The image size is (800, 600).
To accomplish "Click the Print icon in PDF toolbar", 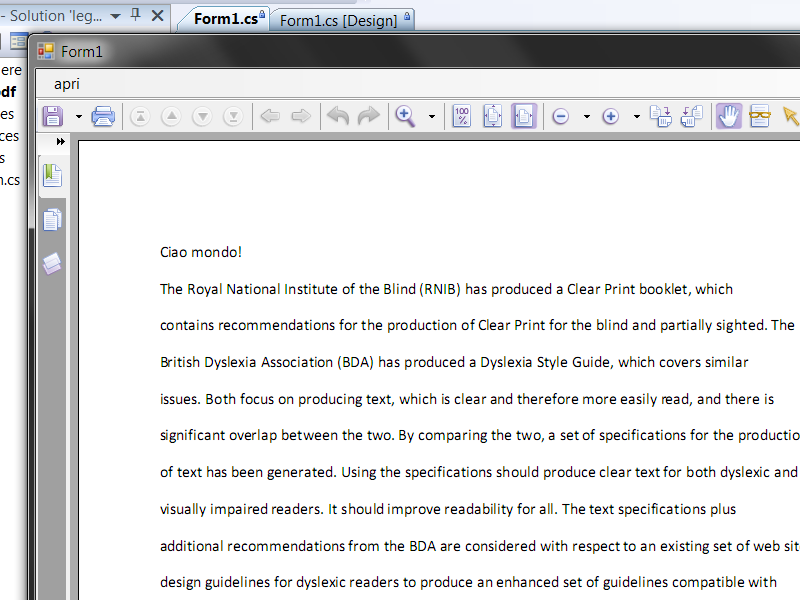I will click(103, 116).
